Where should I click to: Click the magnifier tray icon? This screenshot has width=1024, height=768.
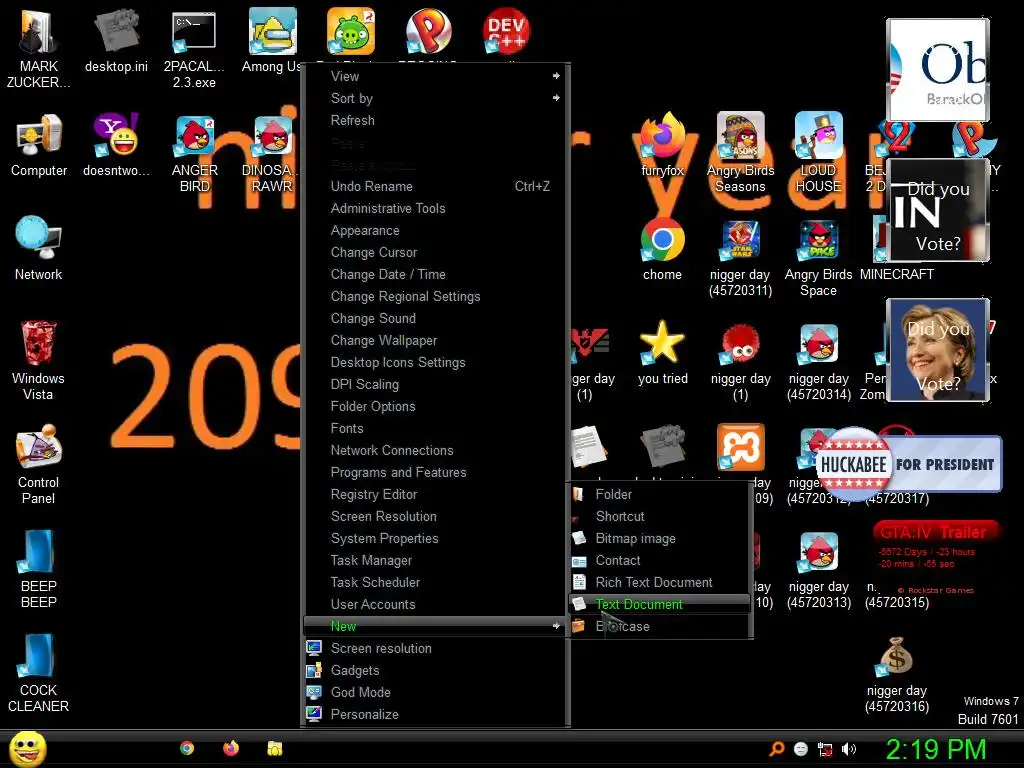pyautogui.click(x=776, y=749)
